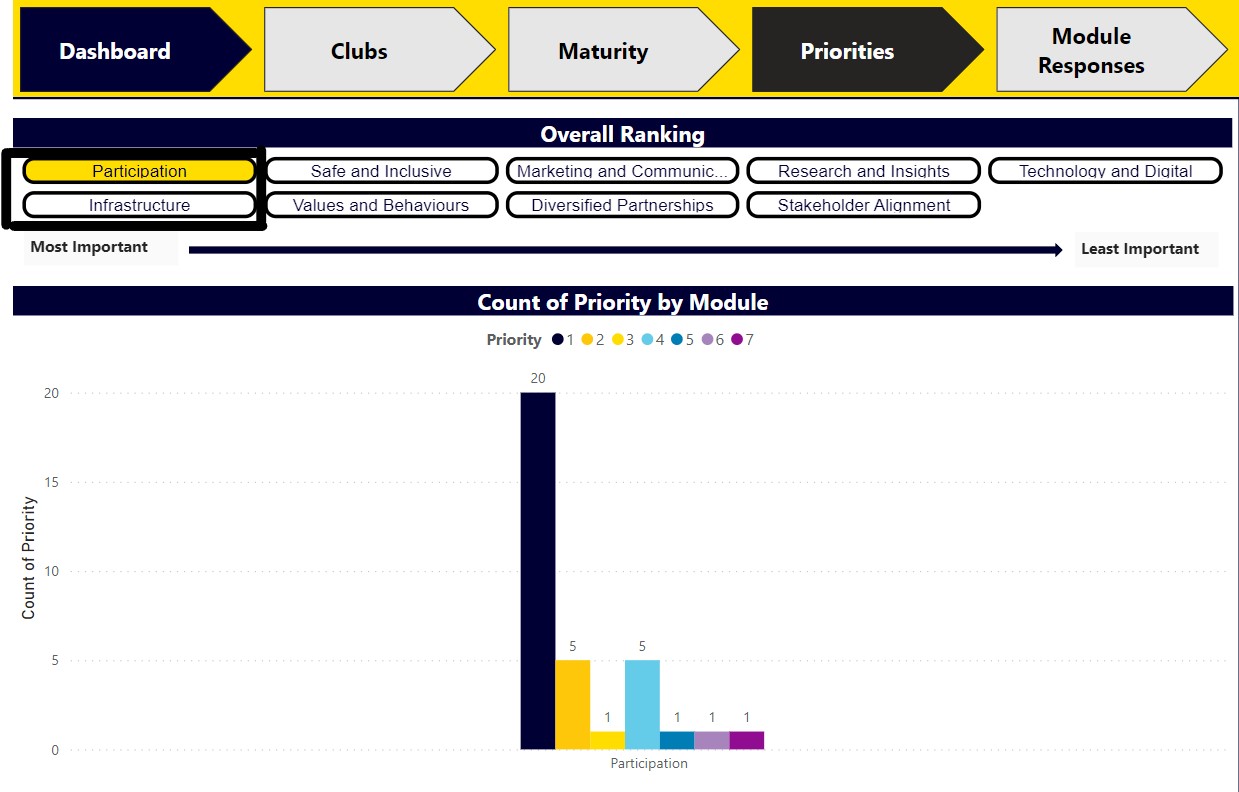Select the Participation ranking pill
The width and height of the screenshot is (1239, 792).
(139, 171)
